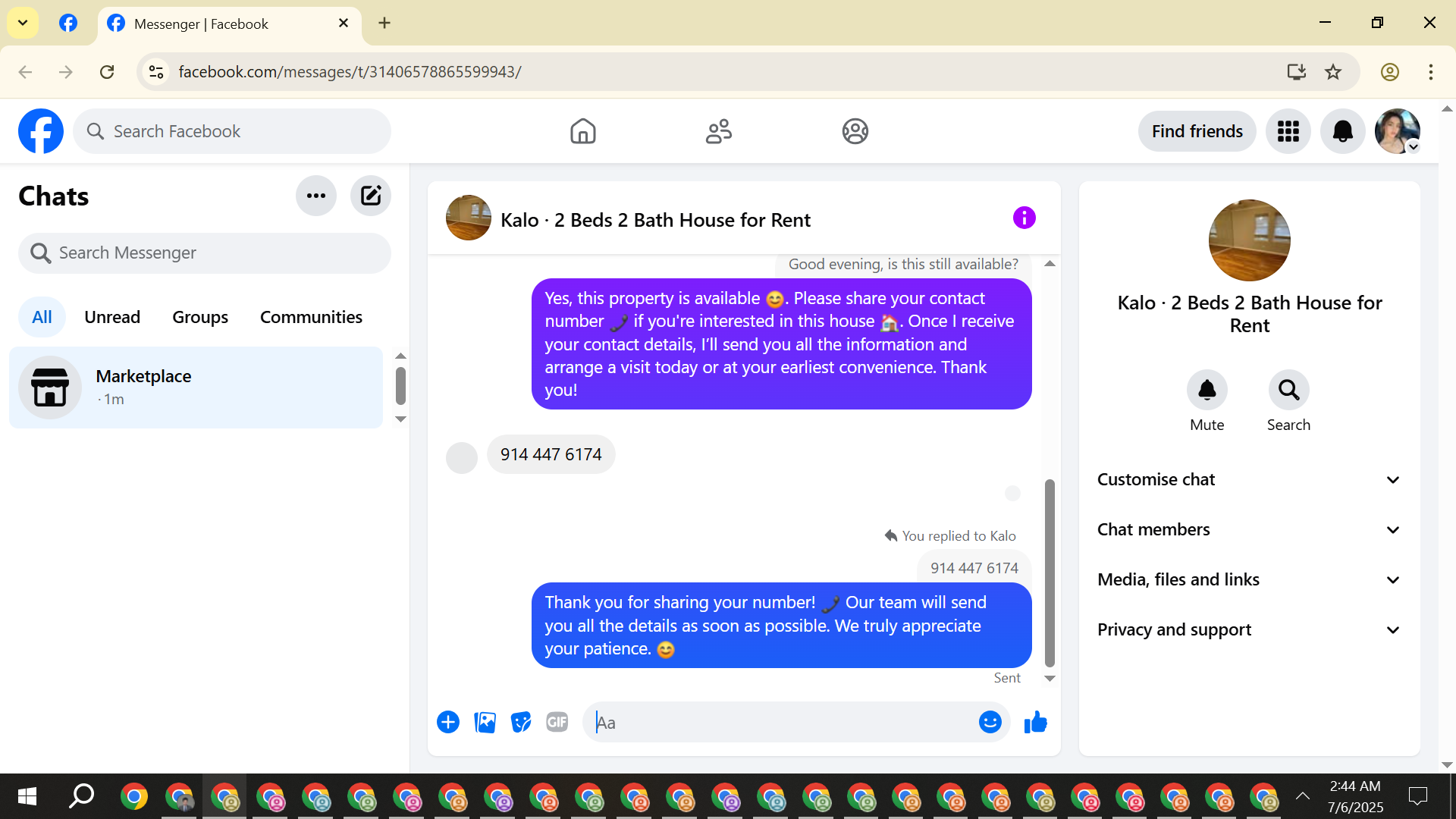
Task: Expand Media, files and links section
Action: (x=1248, y=579)
